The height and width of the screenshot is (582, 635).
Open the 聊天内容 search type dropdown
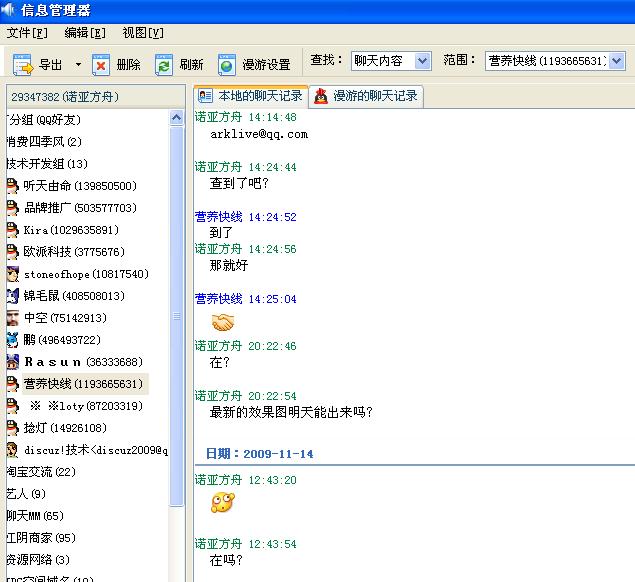pos(422,61)
